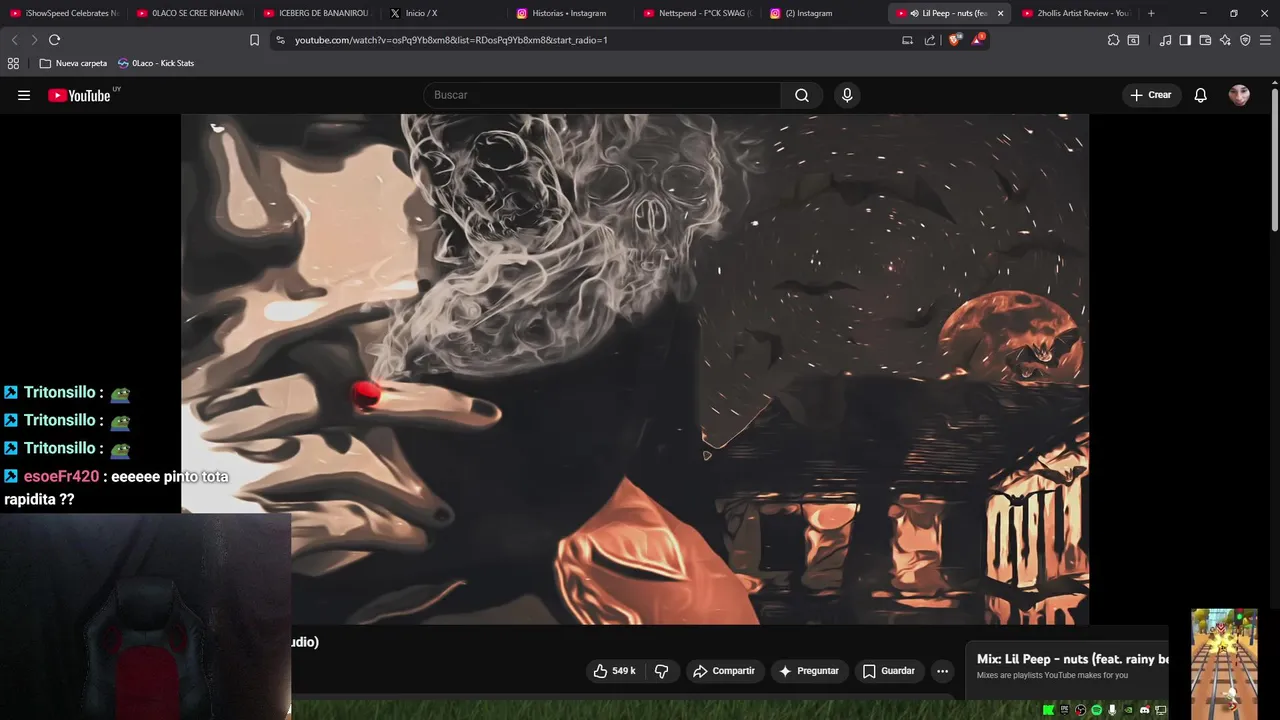Open a new browser tab
This screenshot has width=1280, height=720.
coord(1151,13)
